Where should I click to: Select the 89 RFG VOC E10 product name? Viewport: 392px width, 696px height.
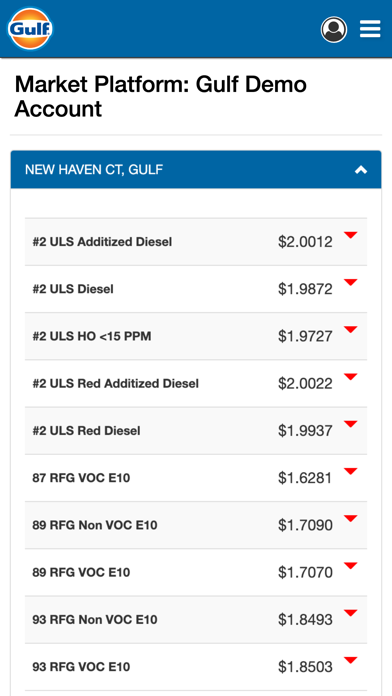[81, 572]
